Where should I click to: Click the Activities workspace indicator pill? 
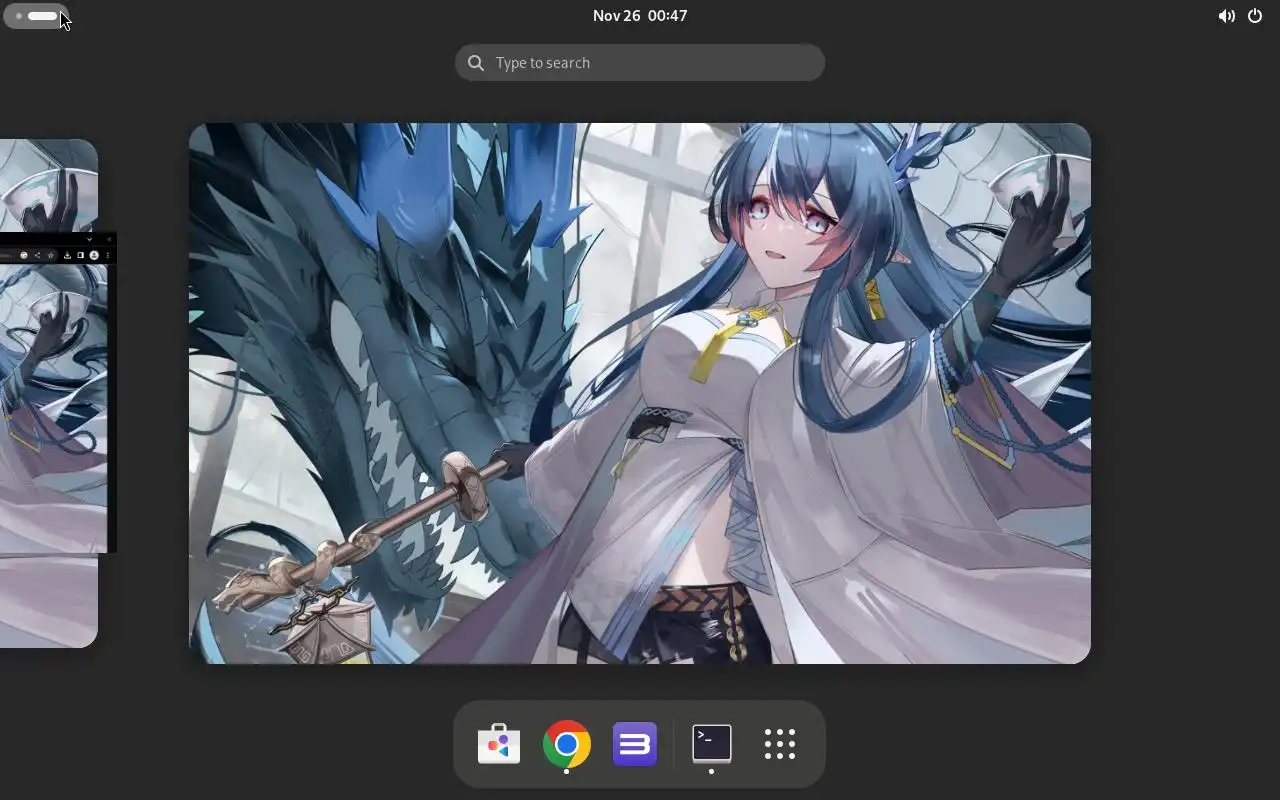tap(36, 16)
